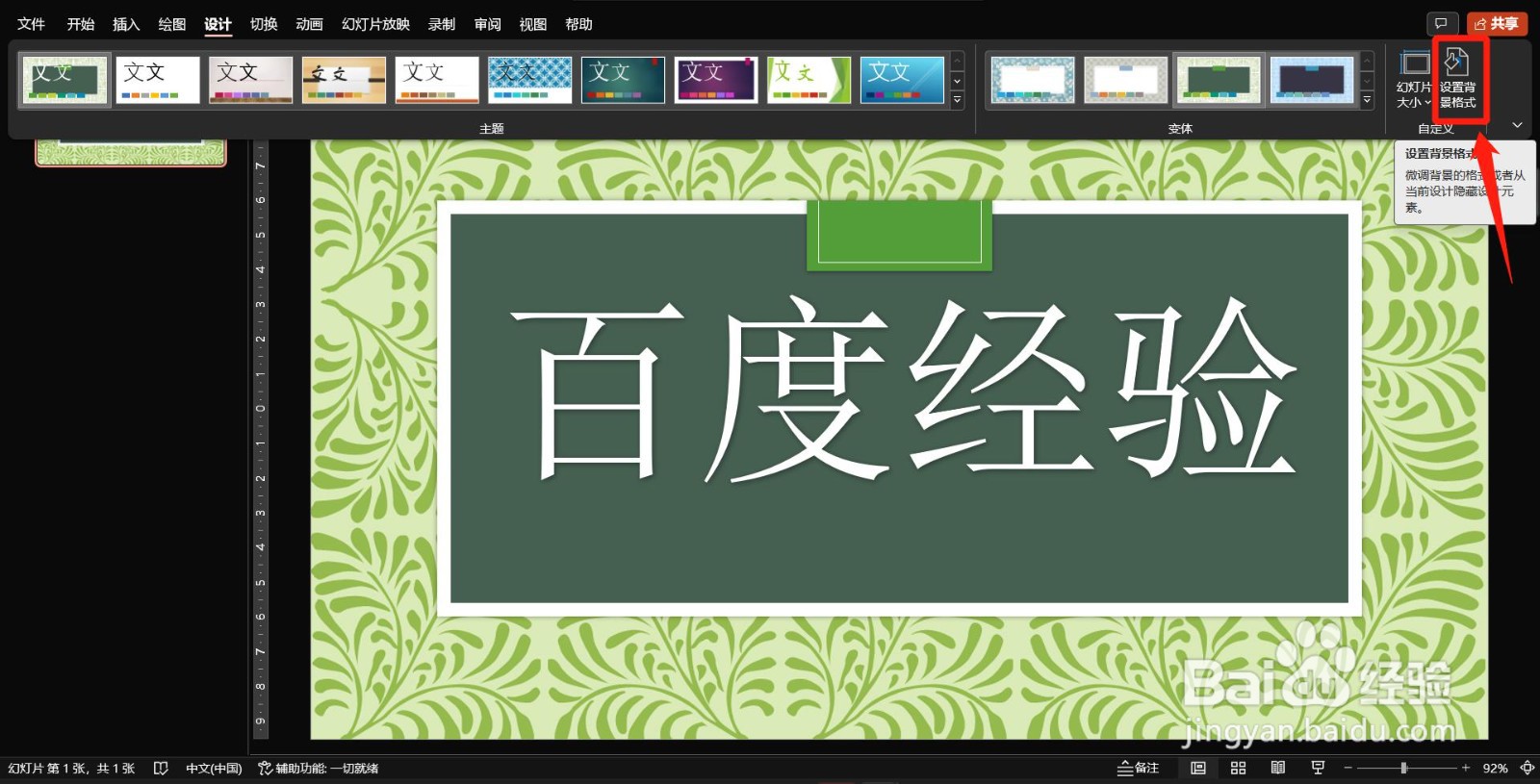
Task: Apply the bright blue theme
Action: (x=902, y=80)
